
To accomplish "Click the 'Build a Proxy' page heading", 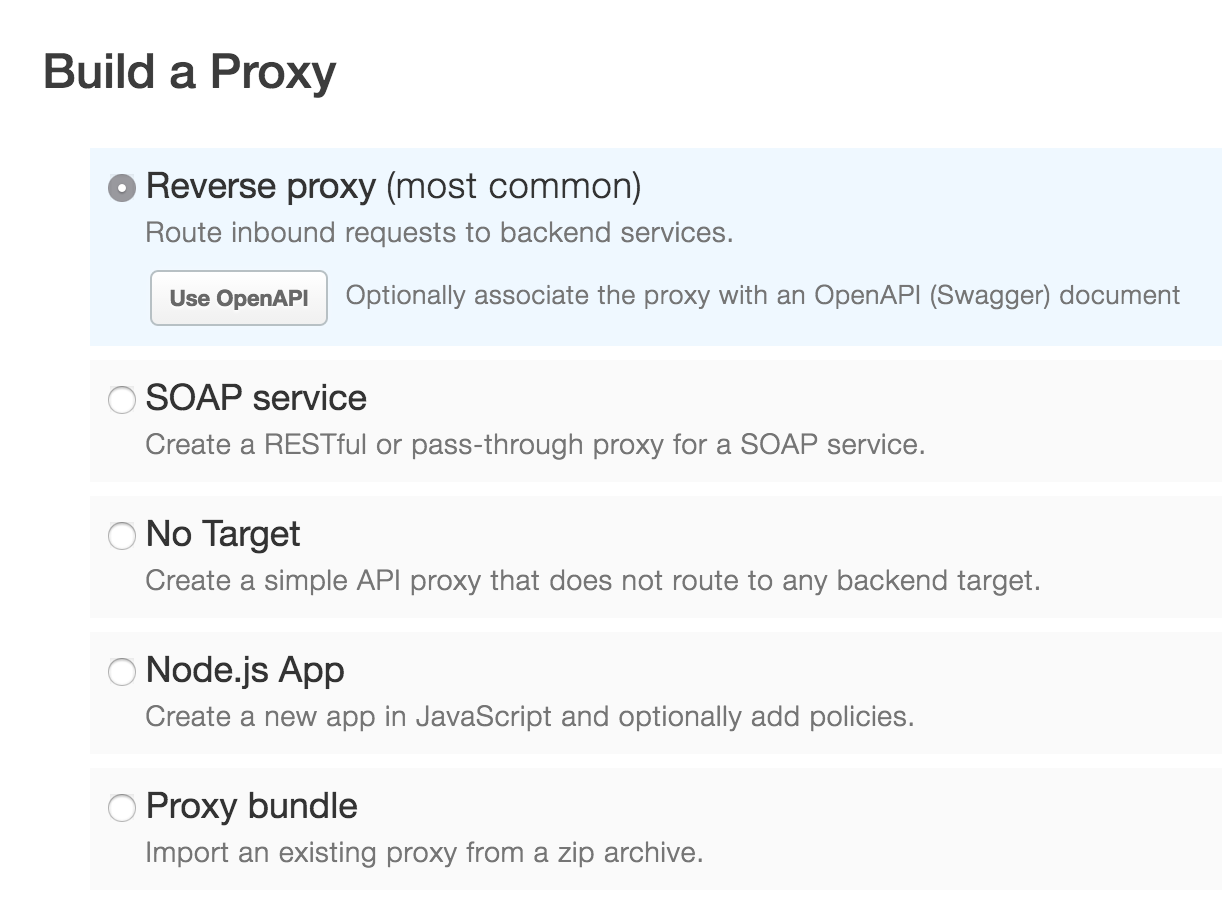I will [190, 72].
